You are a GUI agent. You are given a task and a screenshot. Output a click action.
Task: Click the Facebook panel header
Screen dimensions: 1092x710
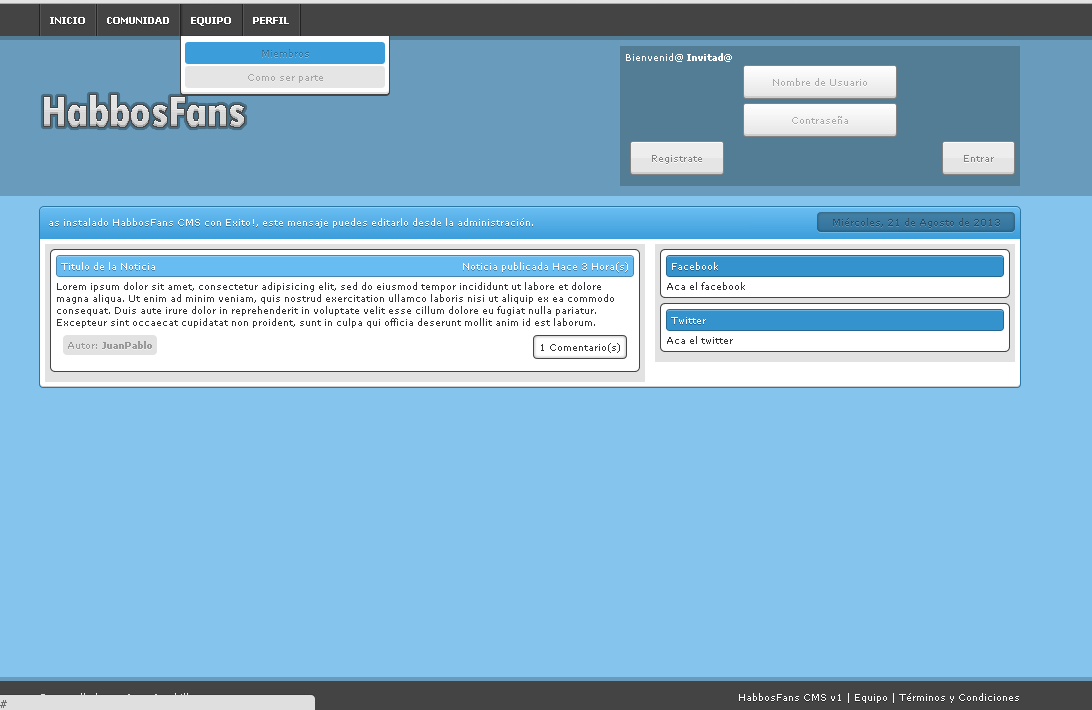tap(834, 266)
